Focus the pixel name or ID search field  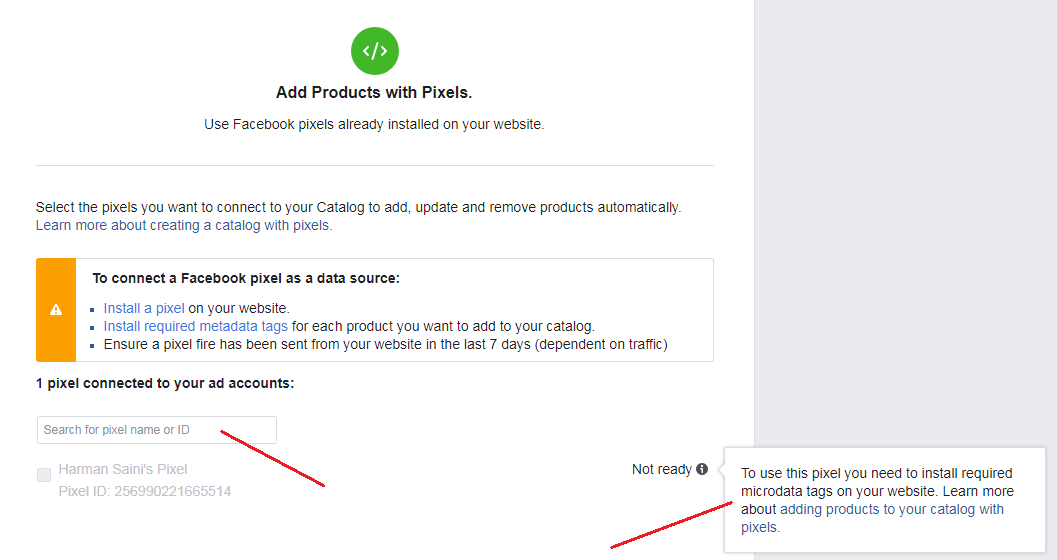click(x=157, y=430)
